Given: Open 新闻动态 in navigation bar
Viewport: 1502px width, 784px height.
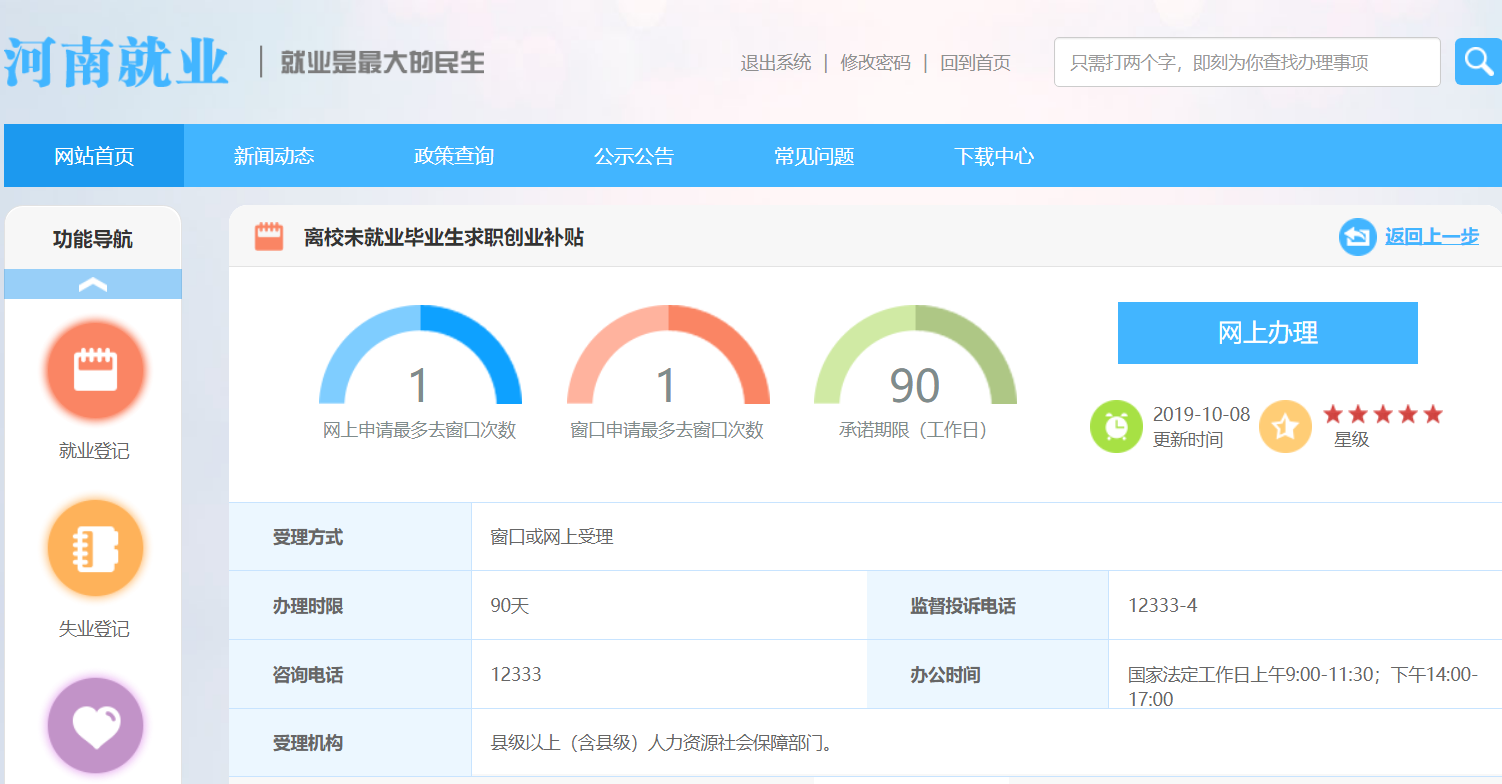Looking at the screenshot, I should [274, 156].
